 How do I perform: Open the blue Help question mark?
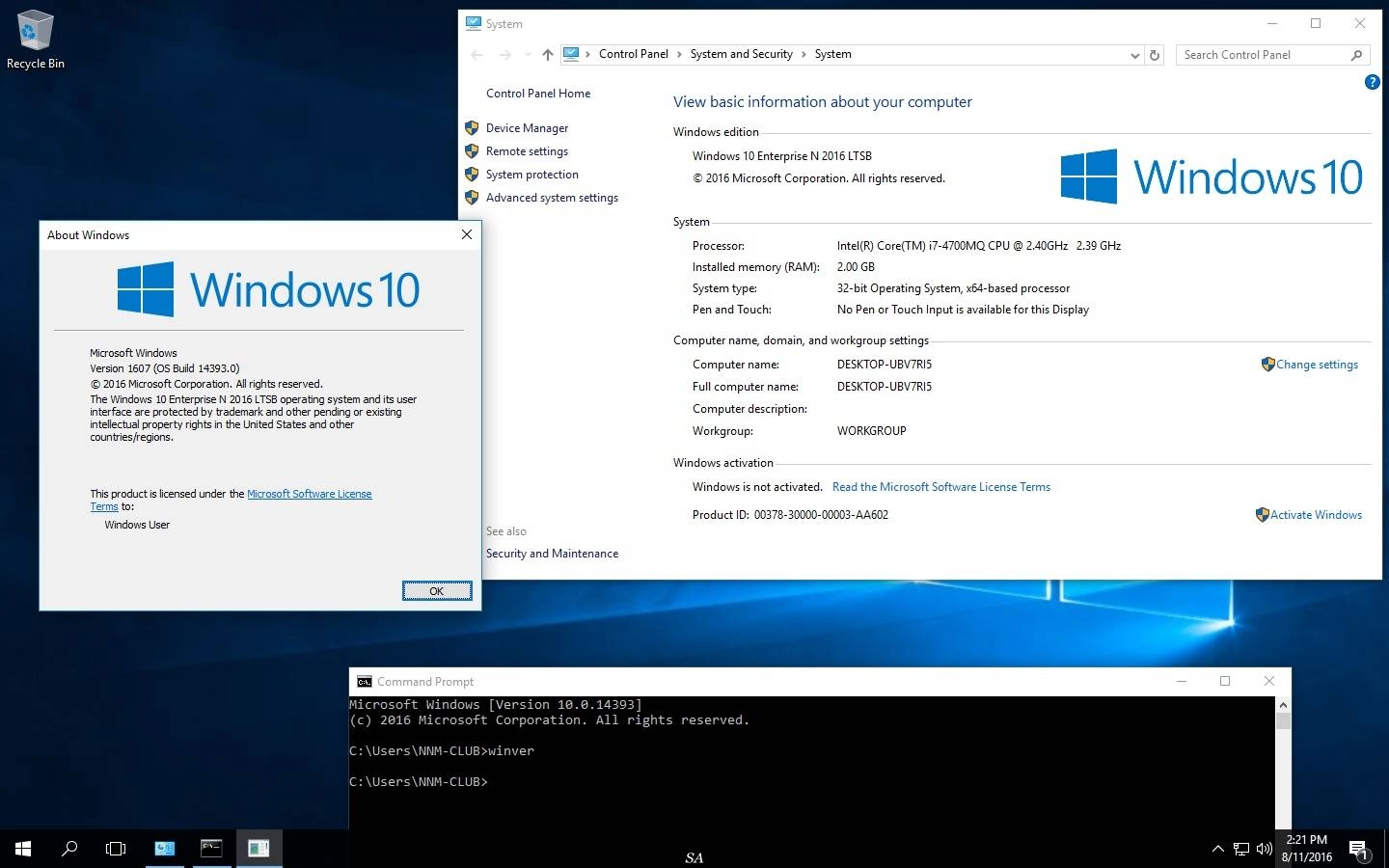click(1372, 83)
